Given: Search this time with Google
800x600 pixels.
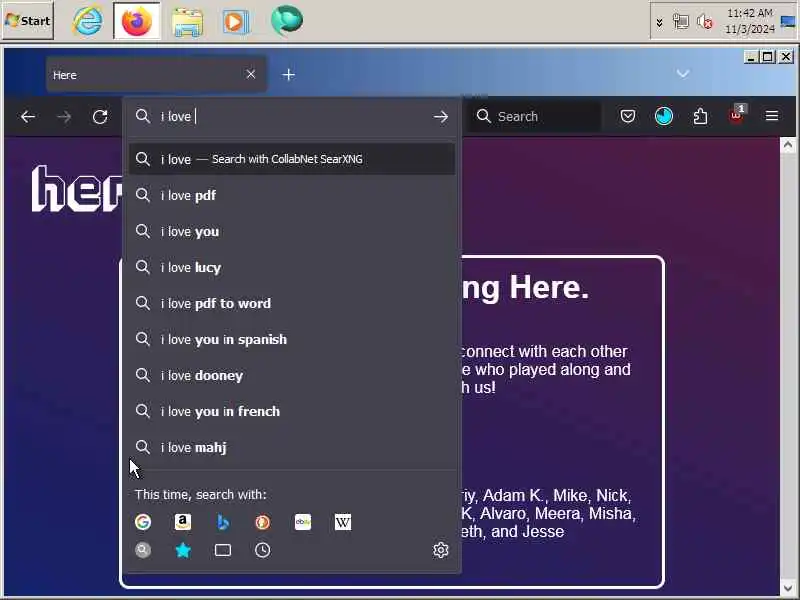Looking at the screenshot, I should click(143, 522).
